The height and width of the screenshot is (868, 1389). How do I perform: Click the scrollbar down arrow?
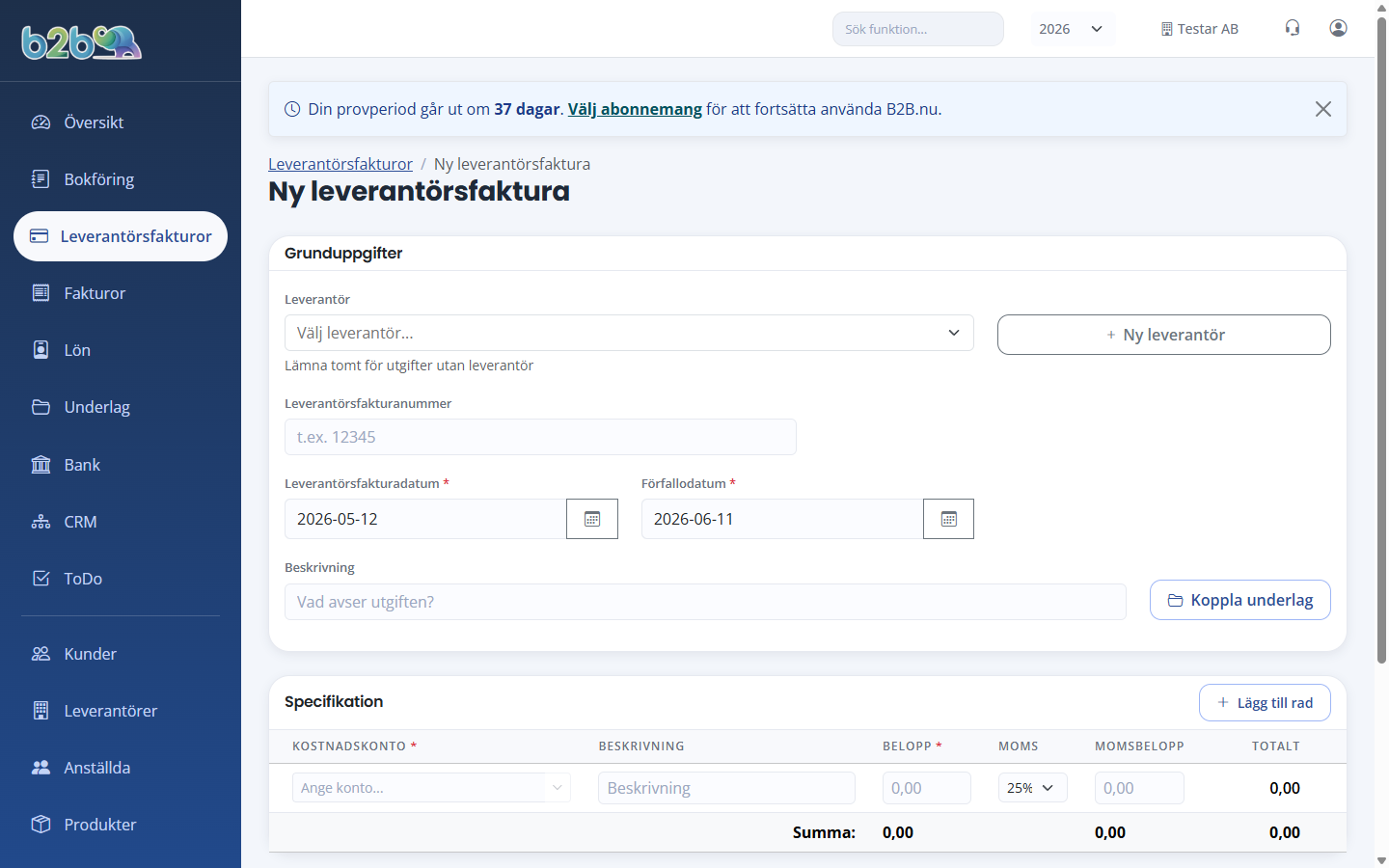click(1381, 860)
